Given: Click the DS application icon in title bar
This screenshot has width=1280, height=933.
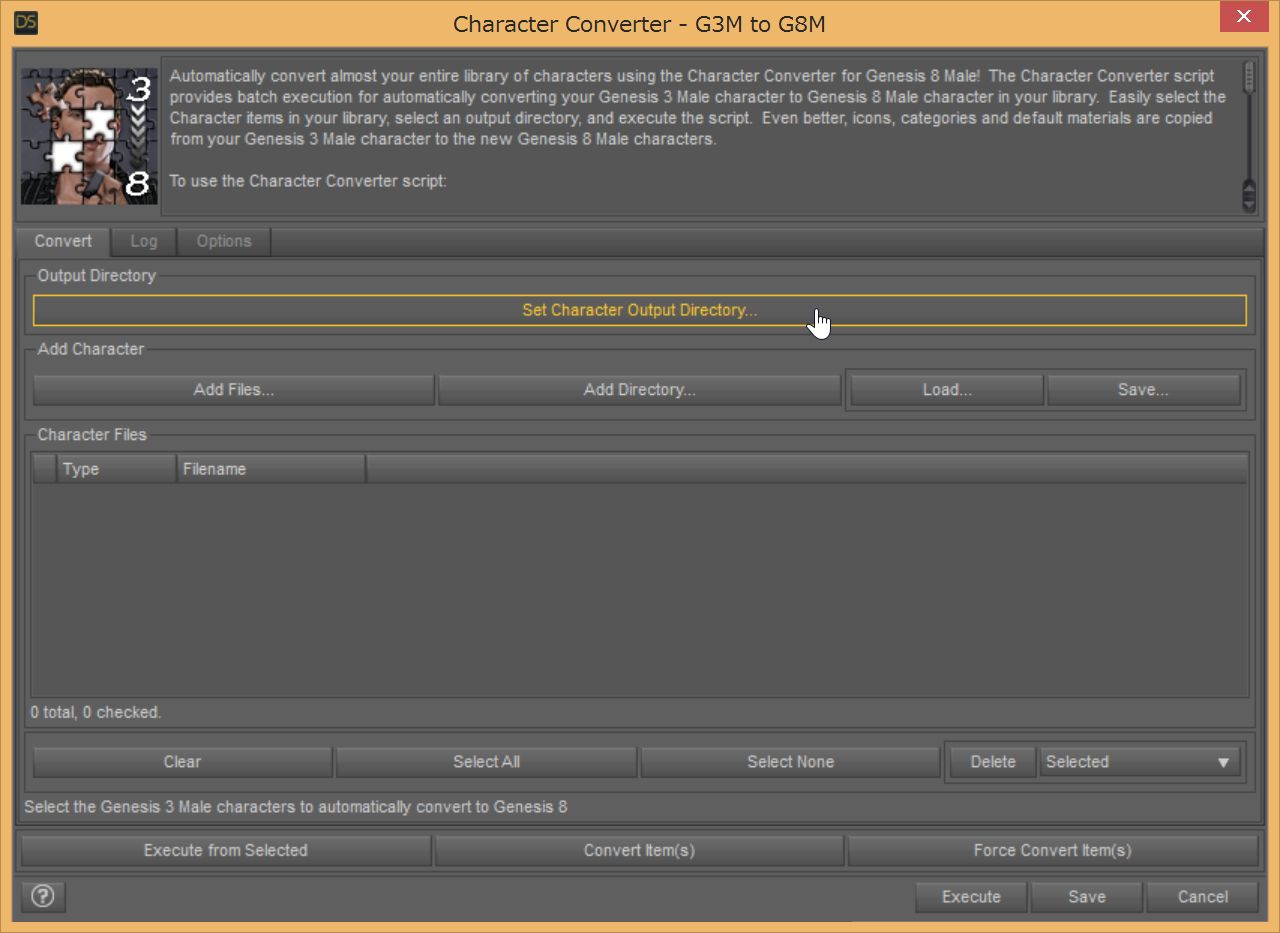Looking at the screenshot, I should click(x=27, y=23).
